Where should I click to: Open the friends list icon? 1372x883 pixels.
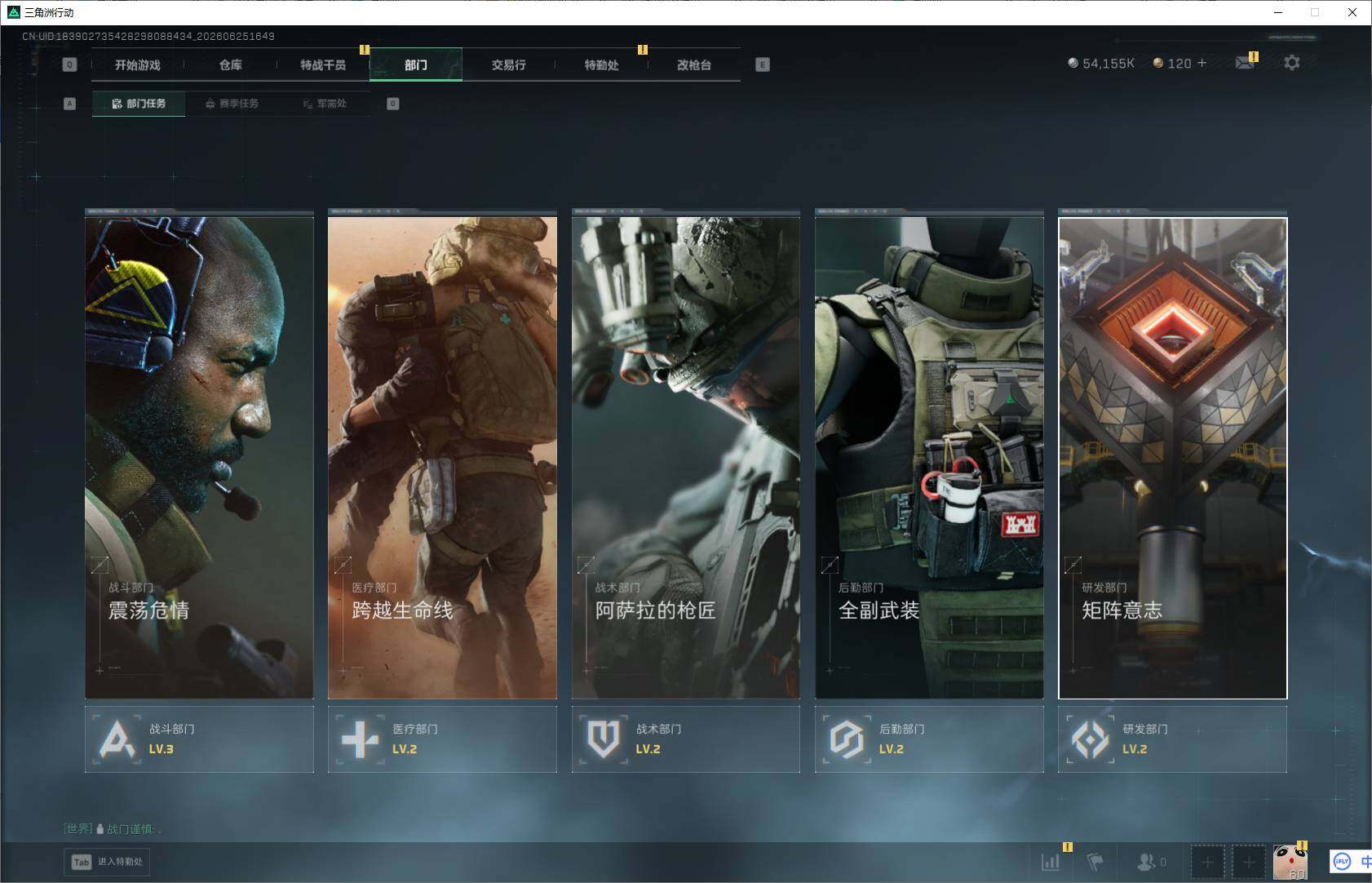(1146, 861)
